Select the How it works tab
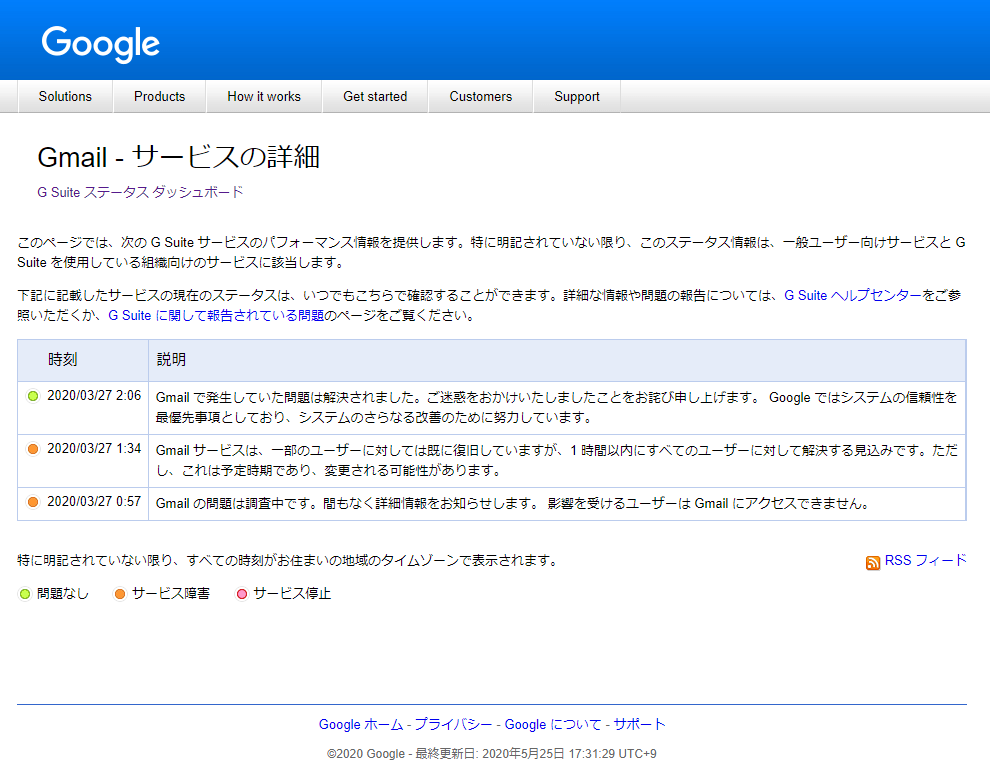Viewport: 990px width, 774px height. point(264,97)
